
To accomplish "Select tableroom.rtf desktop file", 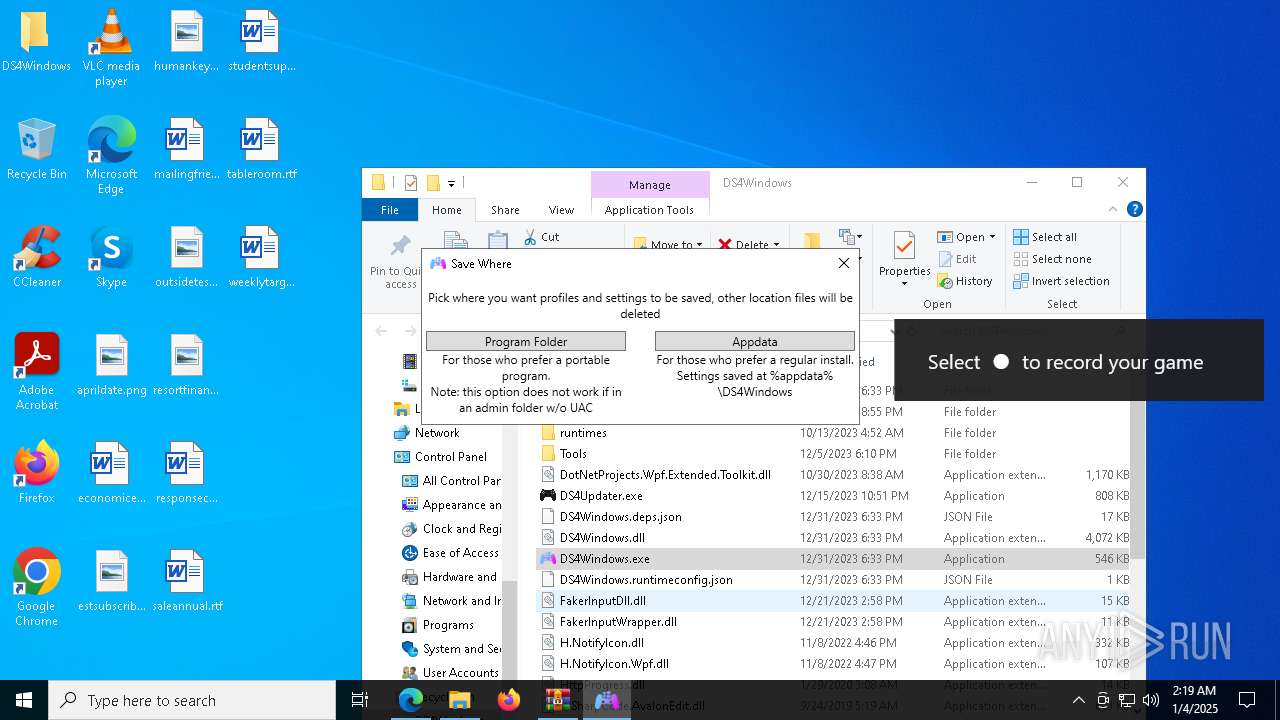I will (261, 150).
